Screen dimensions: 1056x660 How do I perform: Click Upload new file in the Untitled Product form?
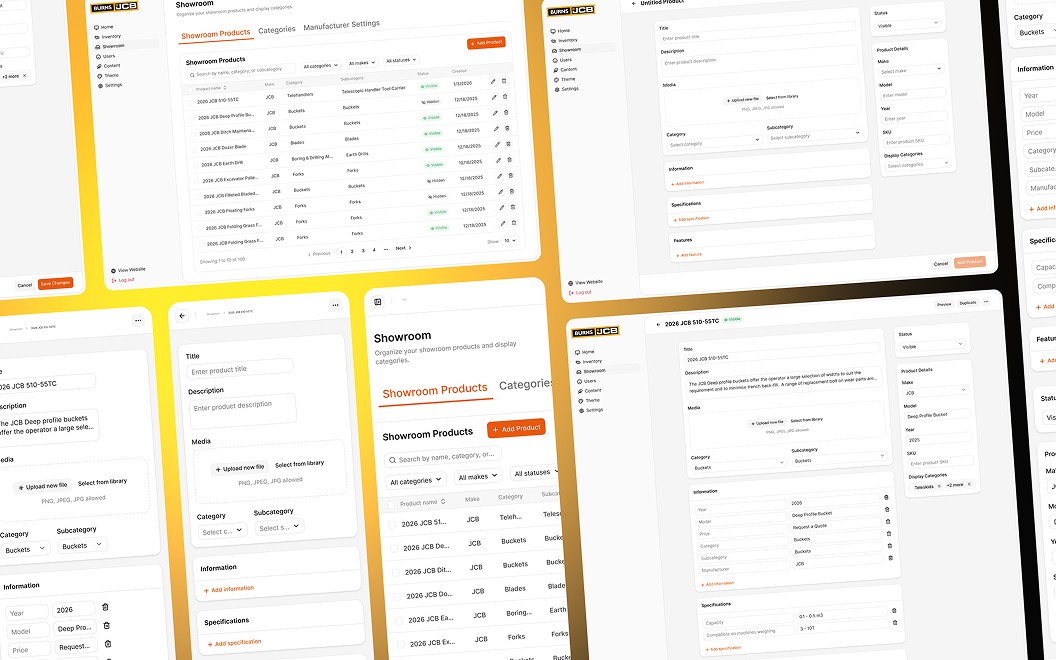click(741, 100)
